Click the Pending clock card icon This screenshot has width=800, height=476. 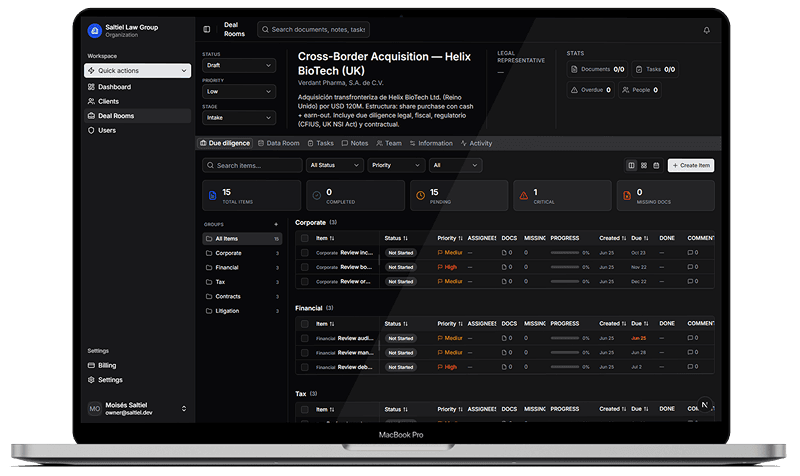click(x=420, y=195)
